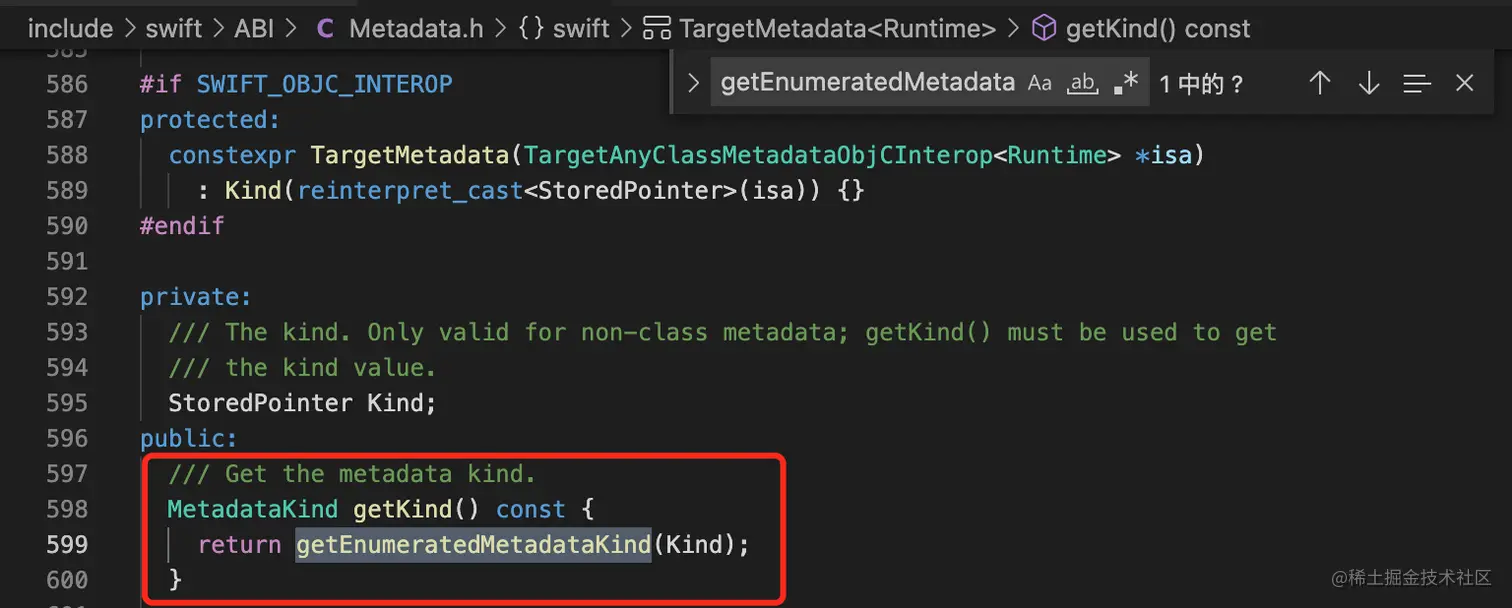Toggle Use Regular Expression option
This screenshot has height=608, width=1512.
(x=1126, y=84)
